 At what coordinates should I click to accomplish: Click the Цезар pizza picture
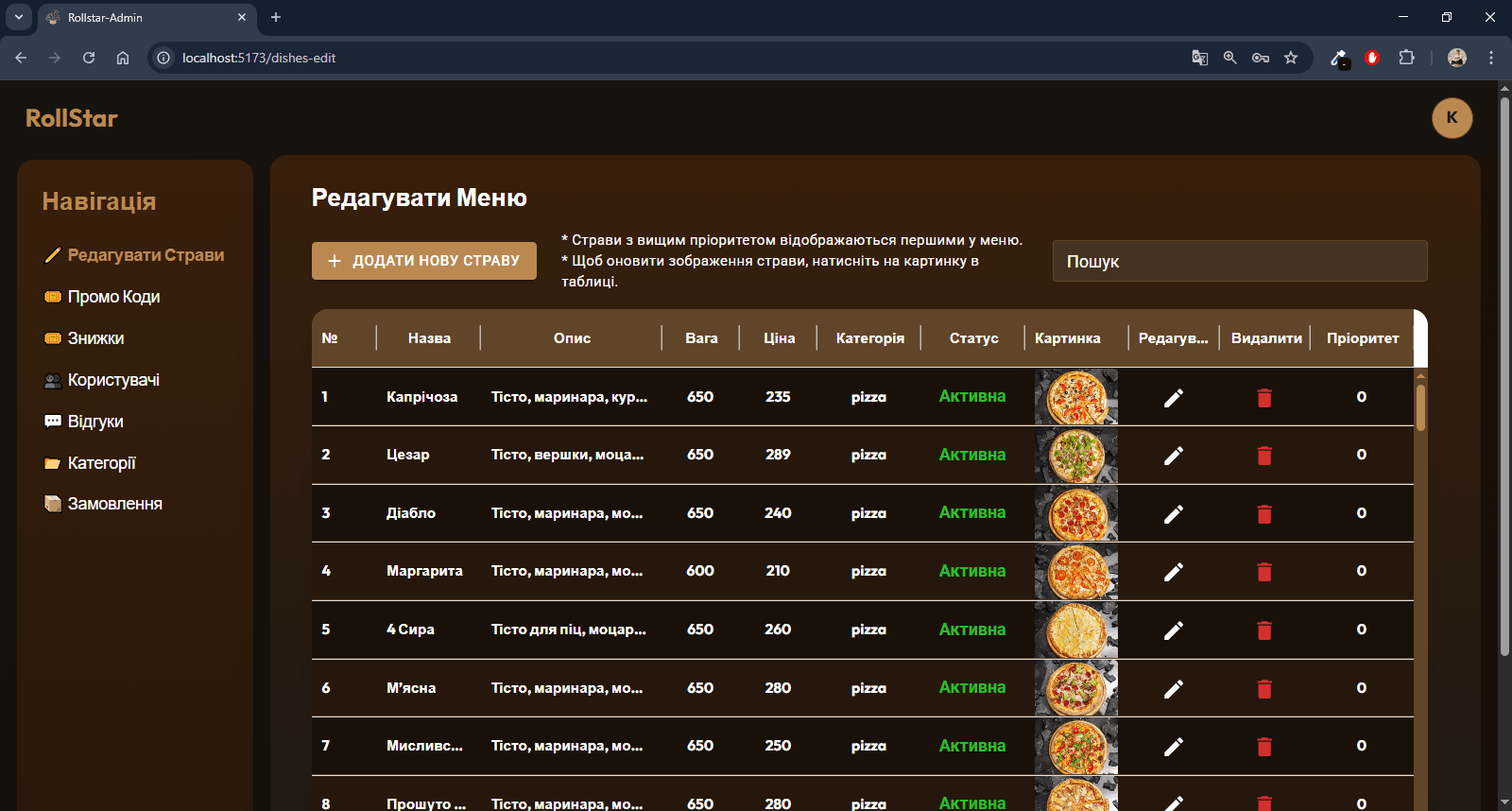point(1076,455)
